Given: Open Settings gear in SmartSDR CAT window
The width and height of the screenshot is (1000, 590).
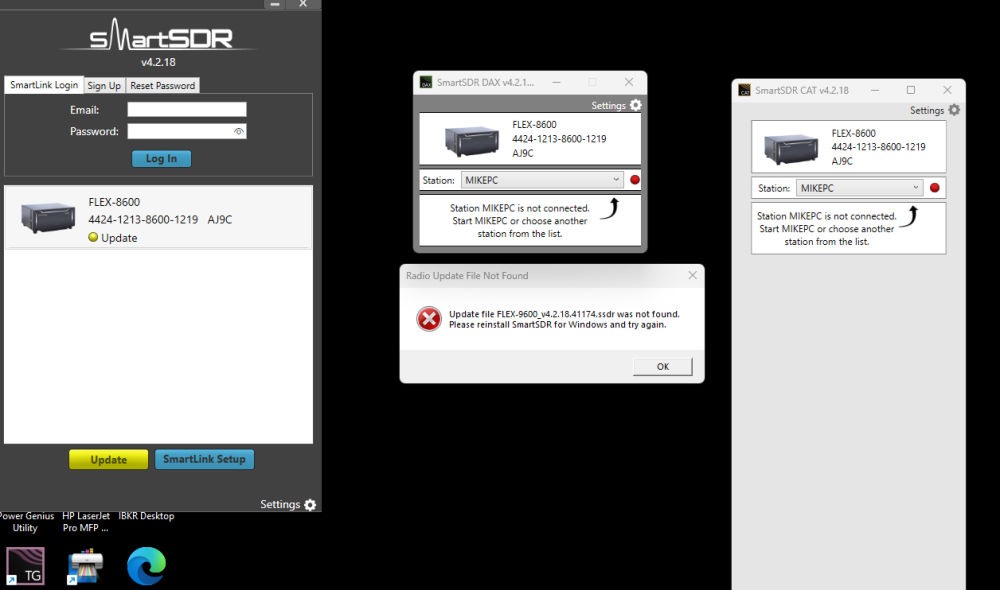Looking at the screenshot, I should tap(954, 110).
